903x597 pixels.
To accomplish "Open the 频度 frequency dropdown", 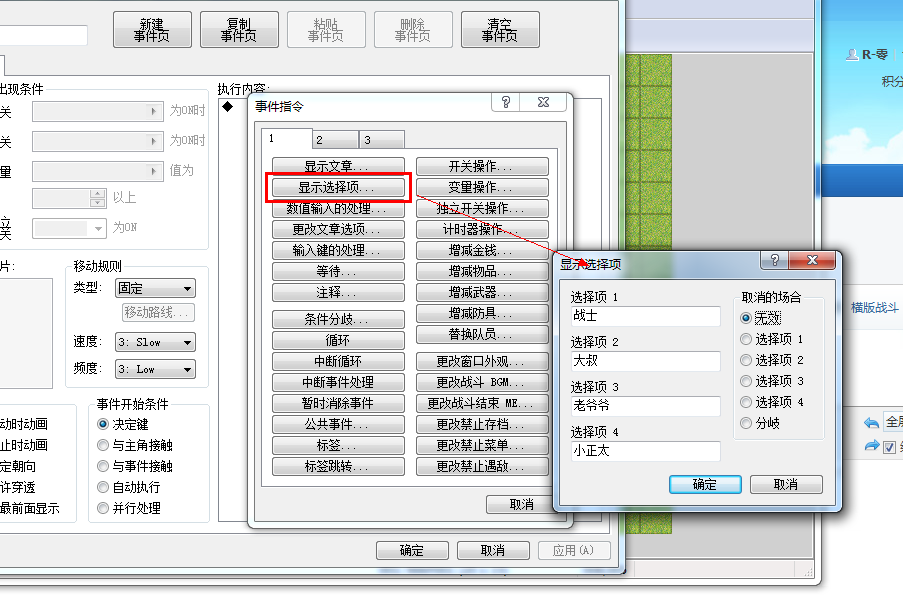I will 155,369.
